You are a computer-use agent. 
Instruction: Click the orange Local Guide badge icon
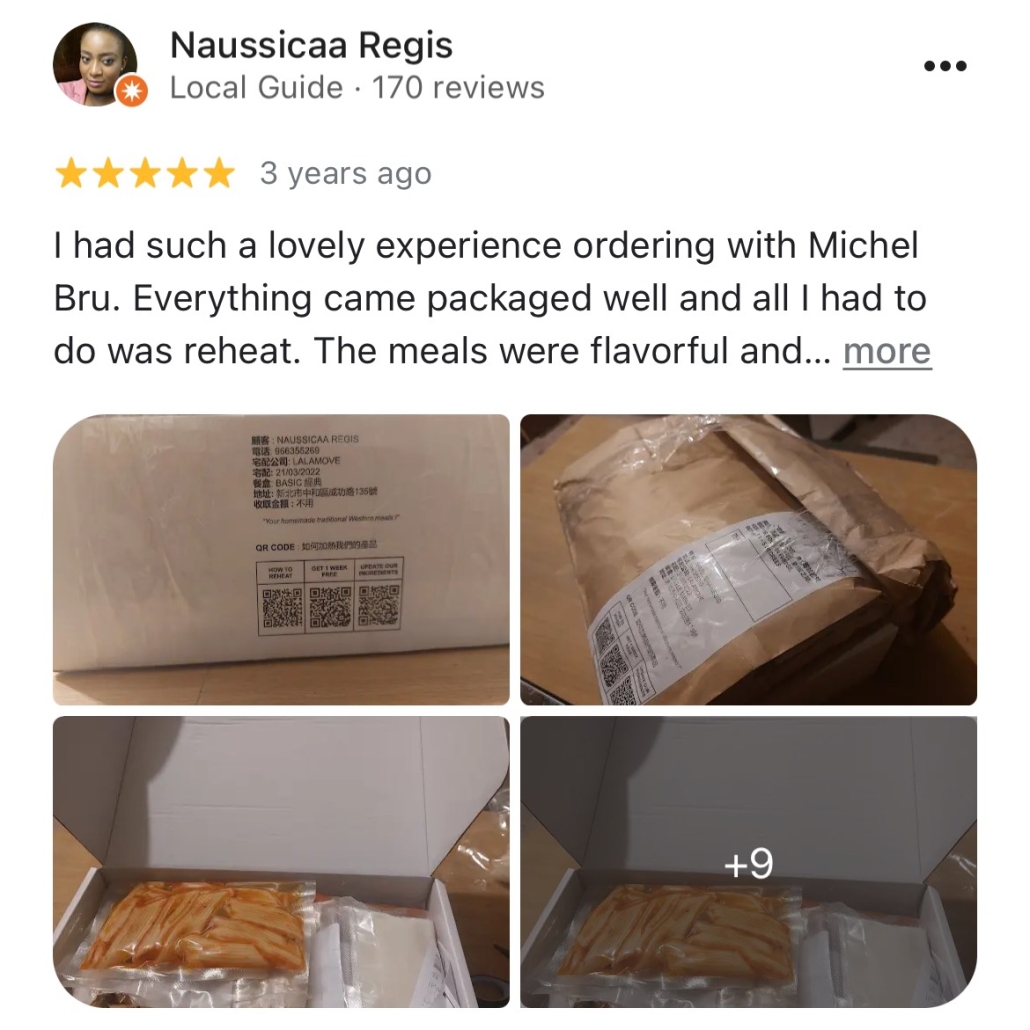pos(132,91)
